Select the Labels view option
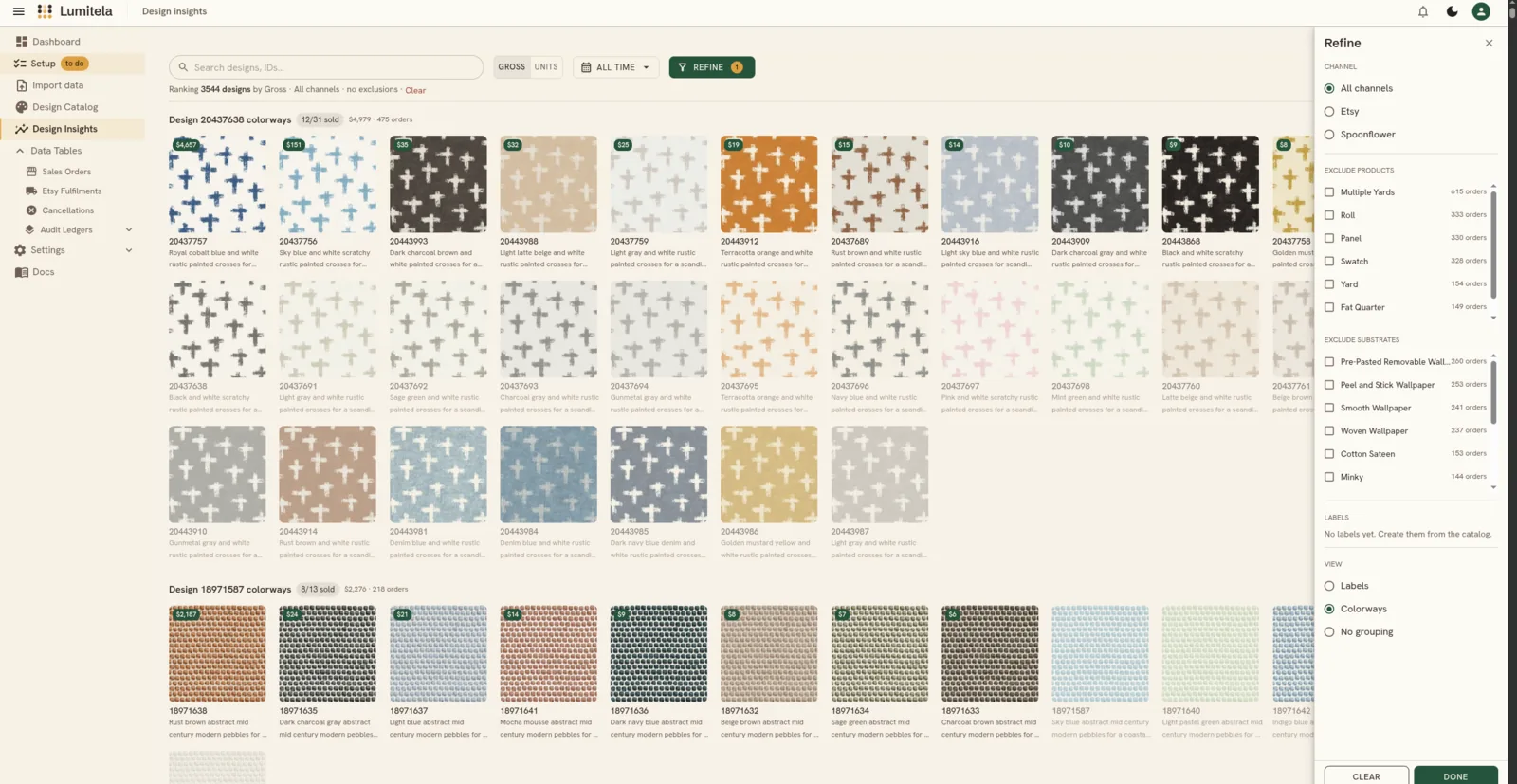Viewport: 1517px width, 784px height. (x=1329, y=586)
